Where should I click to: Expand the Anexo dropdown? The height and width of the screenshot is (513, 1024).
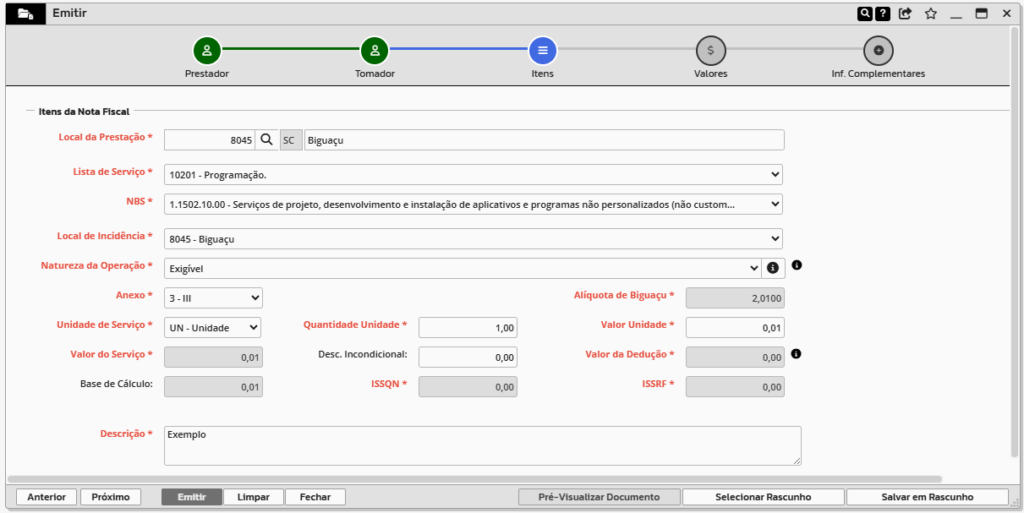[213, 298]
